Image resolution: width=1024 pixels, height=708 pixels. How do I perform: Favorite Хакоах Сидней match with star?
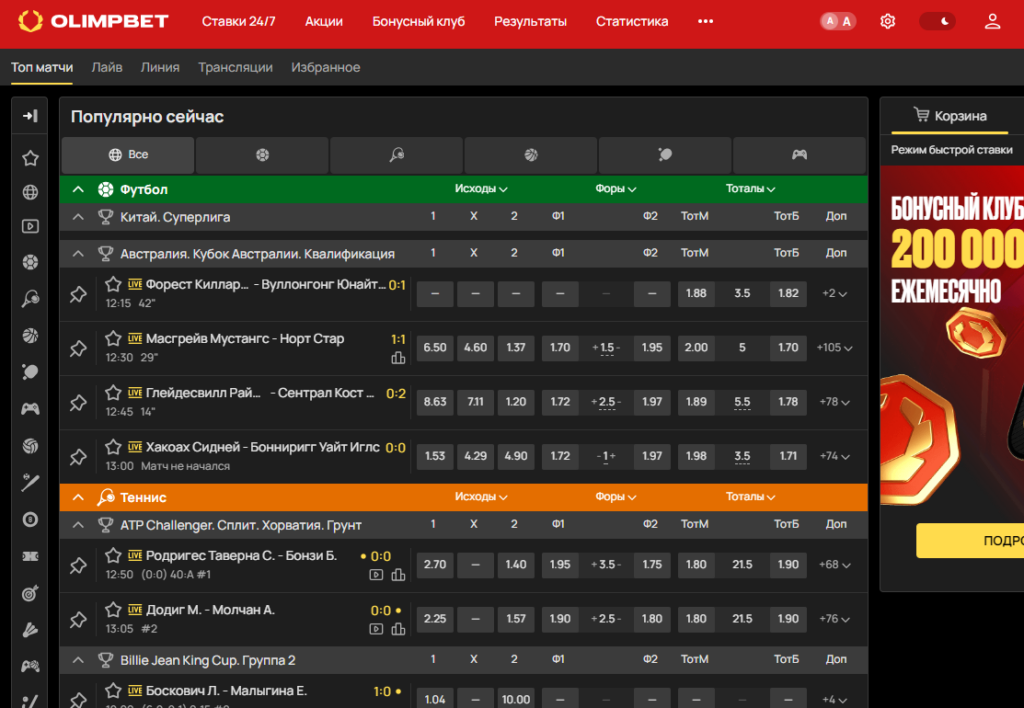(113, 447)
